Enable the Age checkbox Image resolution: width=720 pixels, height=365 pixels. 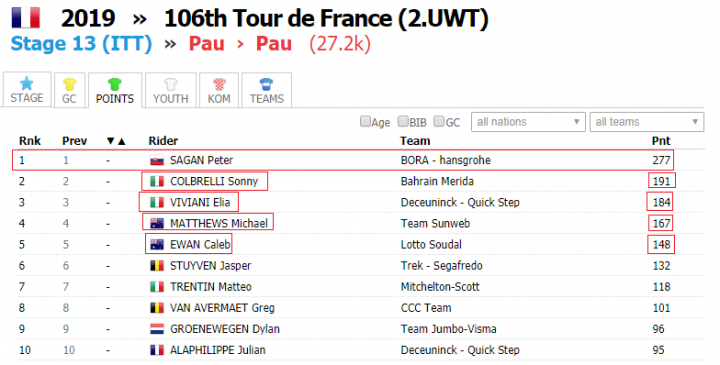pos(365,122)
